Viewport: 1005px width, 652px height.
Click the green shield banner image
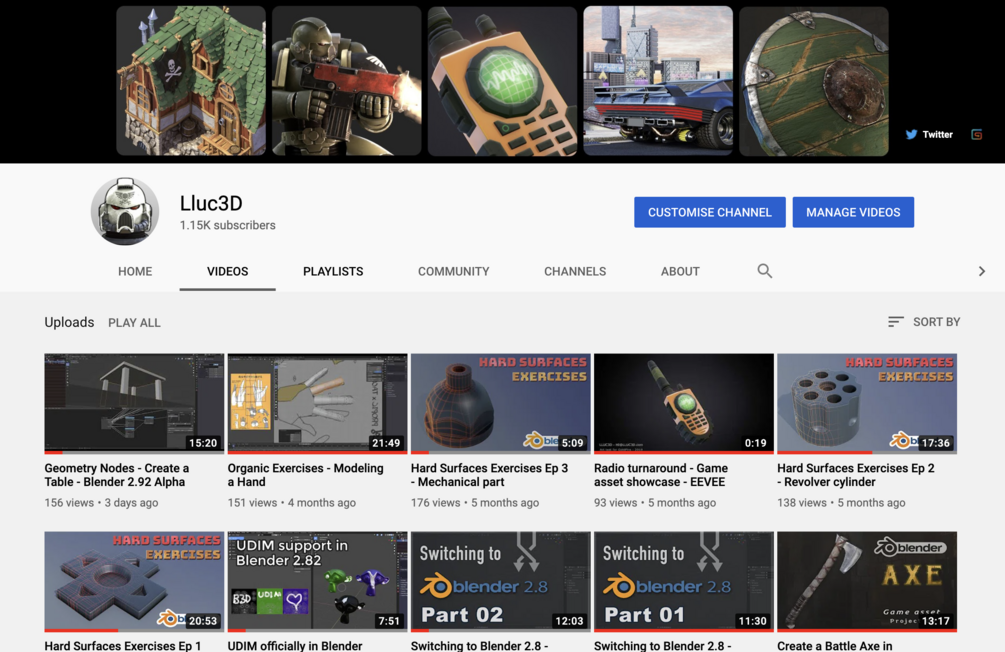814,81
